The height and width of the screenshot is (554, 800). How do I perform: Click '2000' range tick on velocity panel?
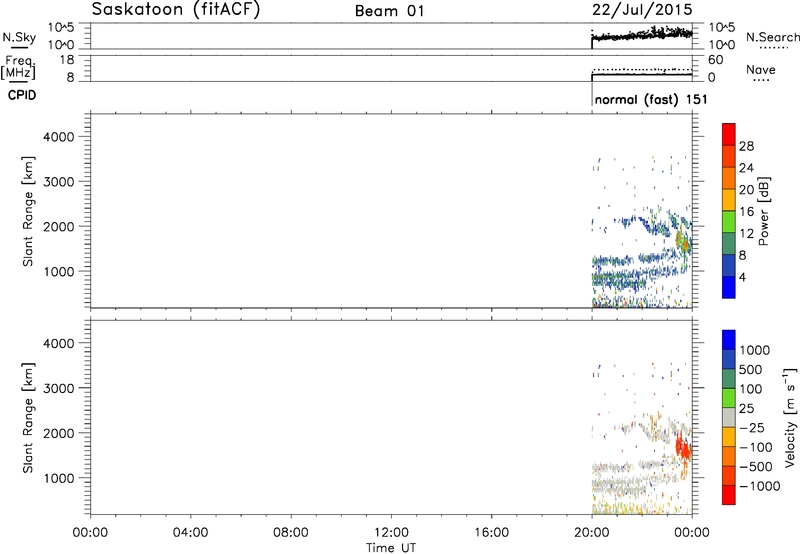[x=59, y=433]
